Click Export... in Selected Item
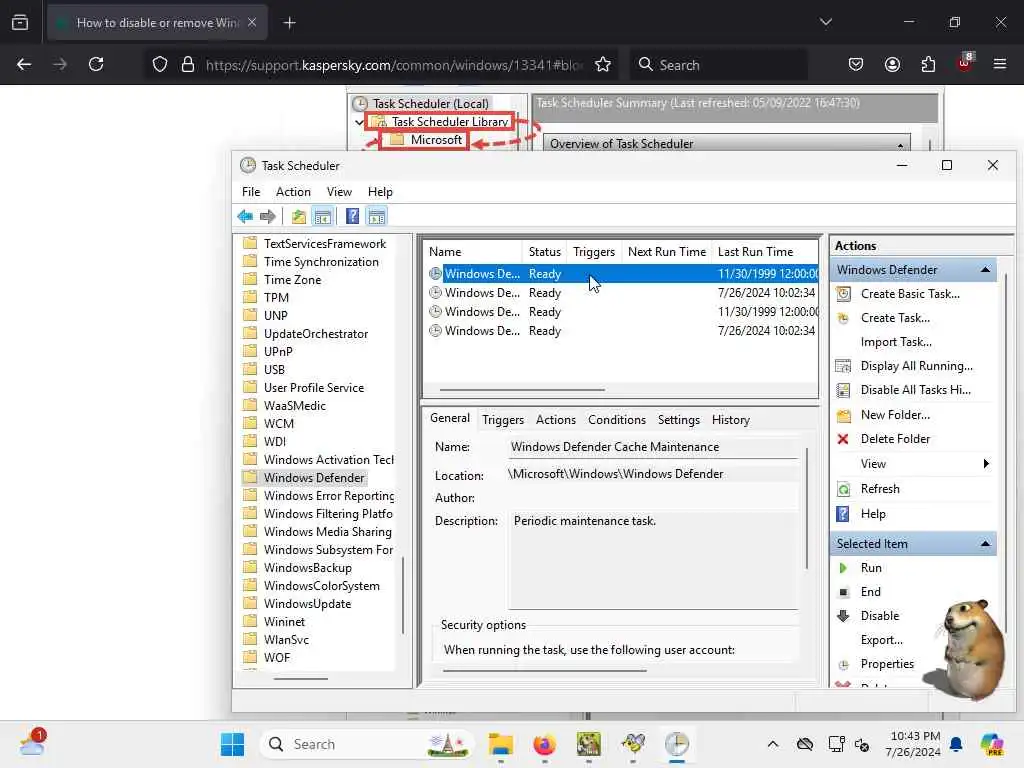 coord(881,640)
